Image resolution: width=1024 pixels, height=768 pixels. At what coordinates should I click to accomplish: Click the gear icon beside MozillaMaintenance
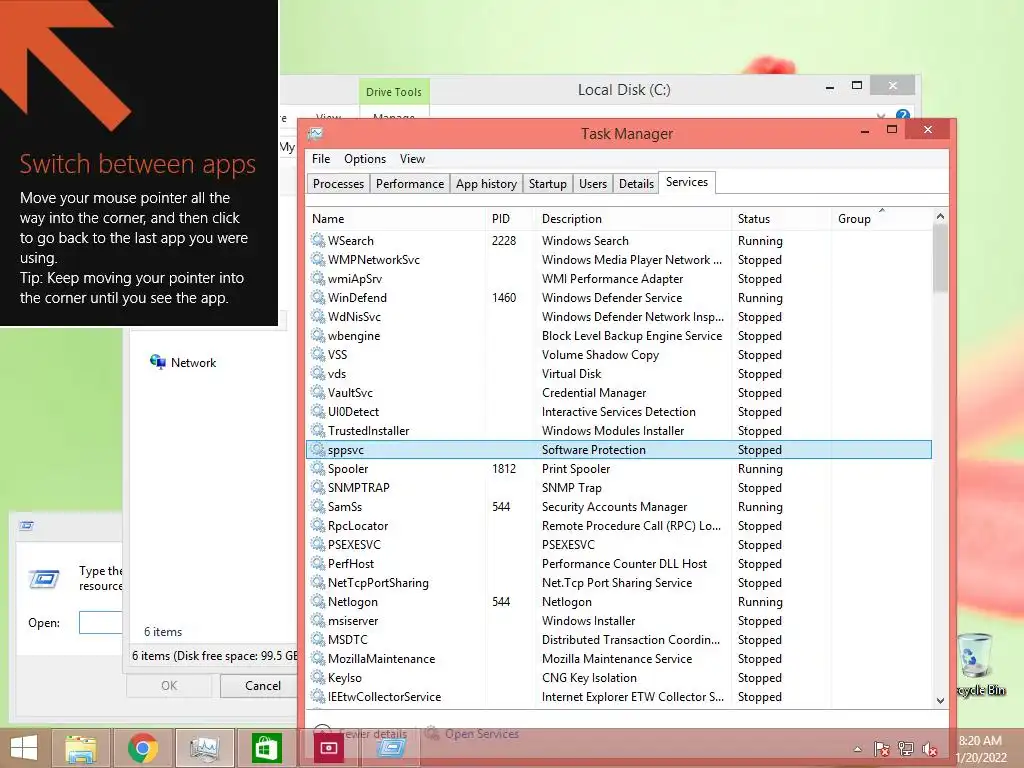(318, 658)
